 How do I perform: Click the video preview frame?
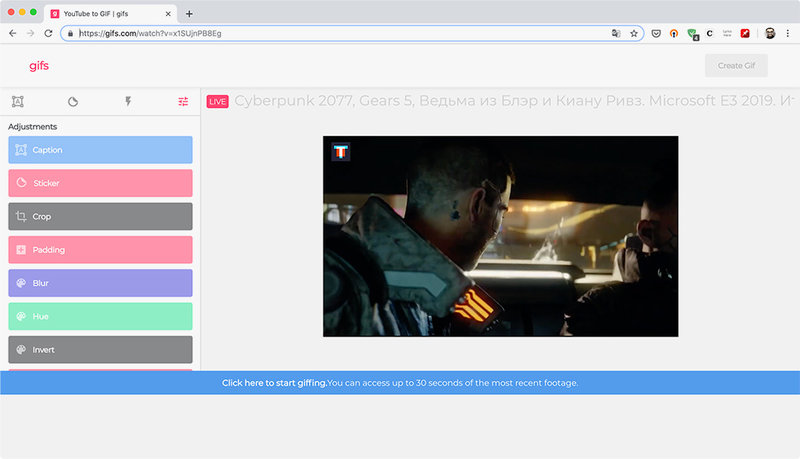pyautogui.click(x=501, y=236)
